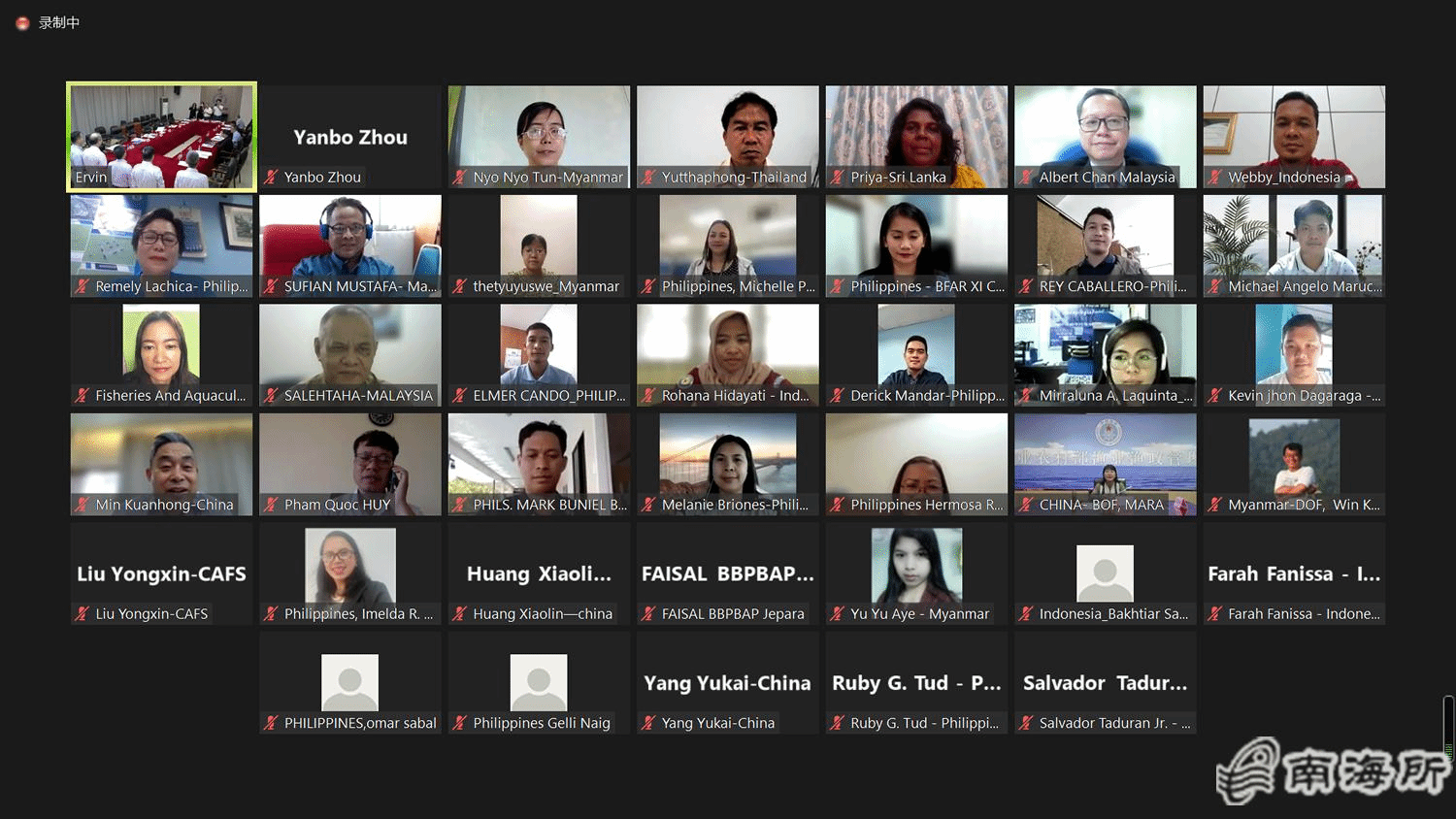Viewport: 1456px width, 819px height.
Task: Click the Farah Fanissa name tile
Action: coord(1294,573)
